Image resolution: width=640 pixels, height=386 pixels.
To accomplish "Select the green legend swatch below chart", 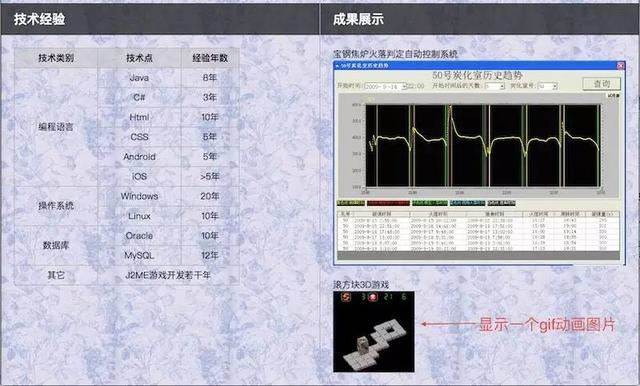I will pos(429,203).
